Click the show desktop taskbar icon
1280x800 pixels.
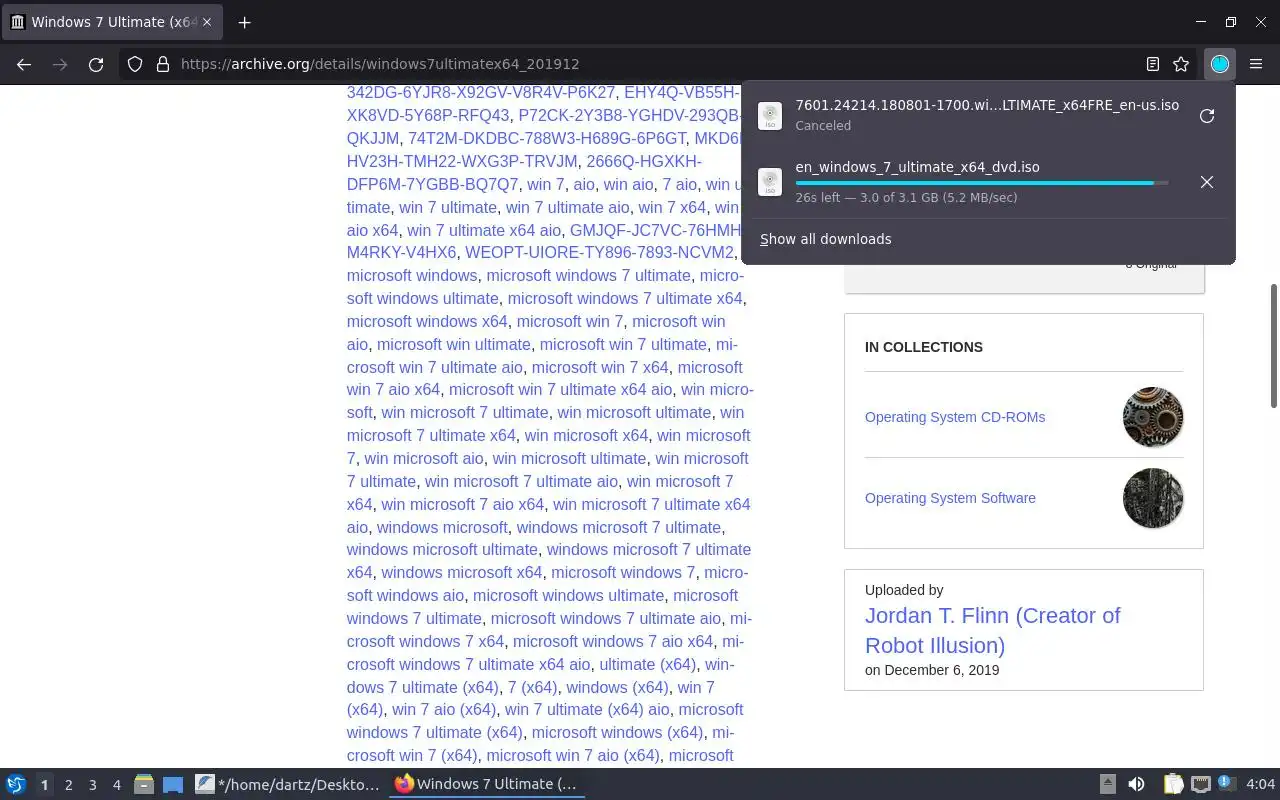[173, 784]
